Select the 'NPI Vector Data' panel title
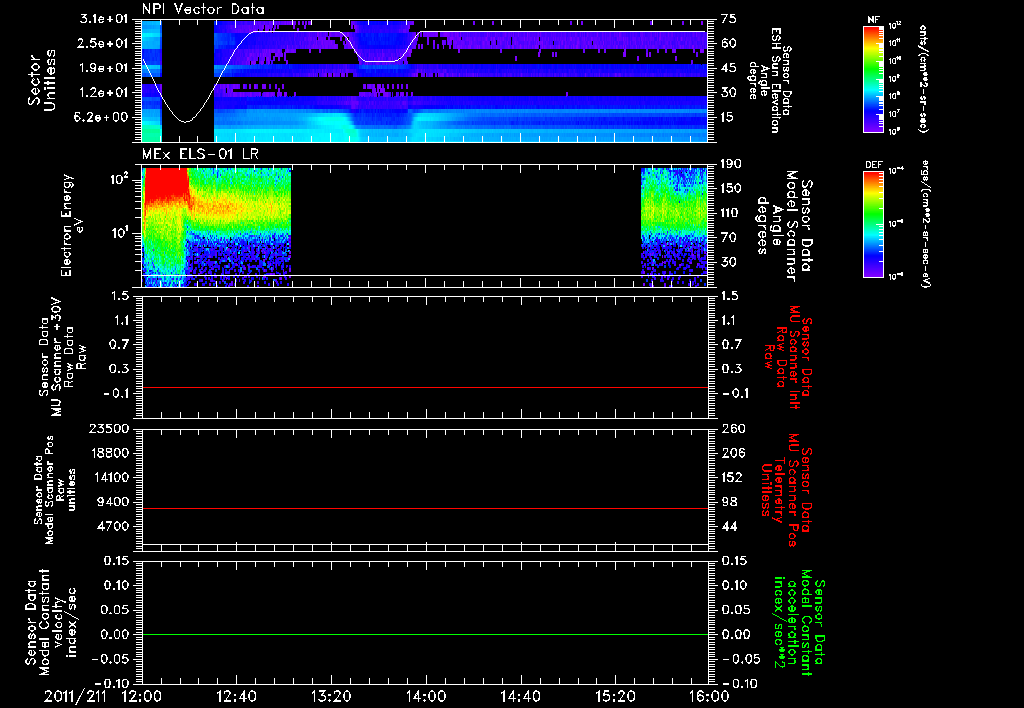Image resolution: width=1024 pixels, height=708 pixels. point(204,9)
